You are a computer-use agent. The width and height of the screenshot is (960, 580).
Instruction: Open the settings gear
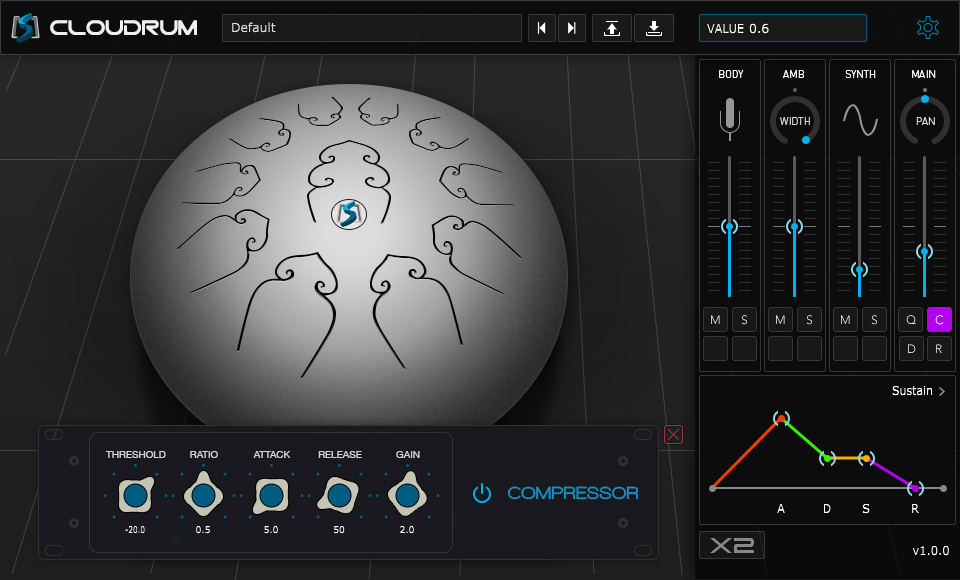(928, 27)
